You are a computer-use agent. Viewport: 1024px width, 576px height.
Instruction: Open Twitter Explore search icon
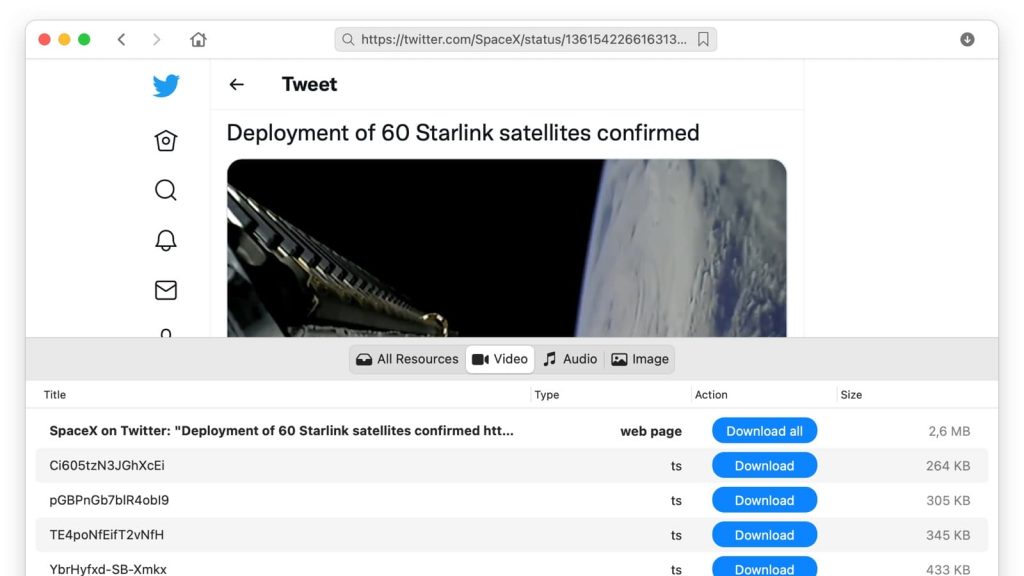click(166, 190)
